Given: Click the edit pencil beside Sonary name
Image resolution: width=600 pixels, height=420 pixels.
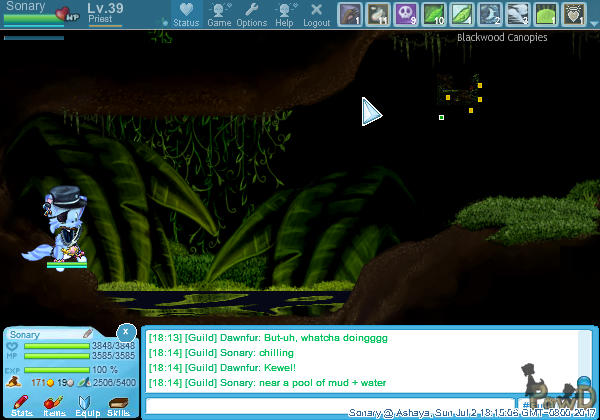Looking at the screenshot, I should 87,334.
